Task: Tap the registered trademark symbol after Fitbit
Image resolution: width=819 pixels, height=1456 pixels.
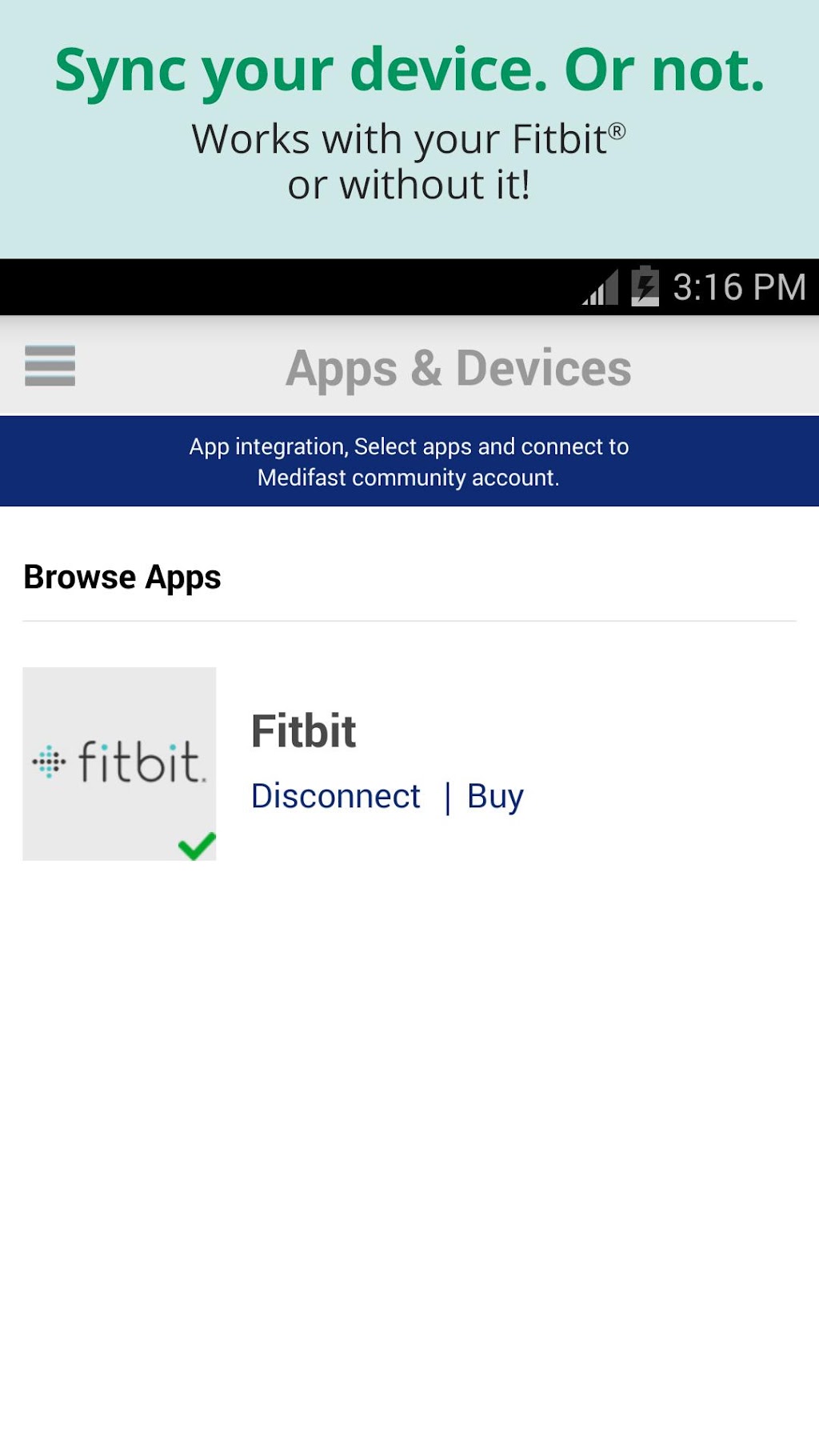Action: (617, 131)
